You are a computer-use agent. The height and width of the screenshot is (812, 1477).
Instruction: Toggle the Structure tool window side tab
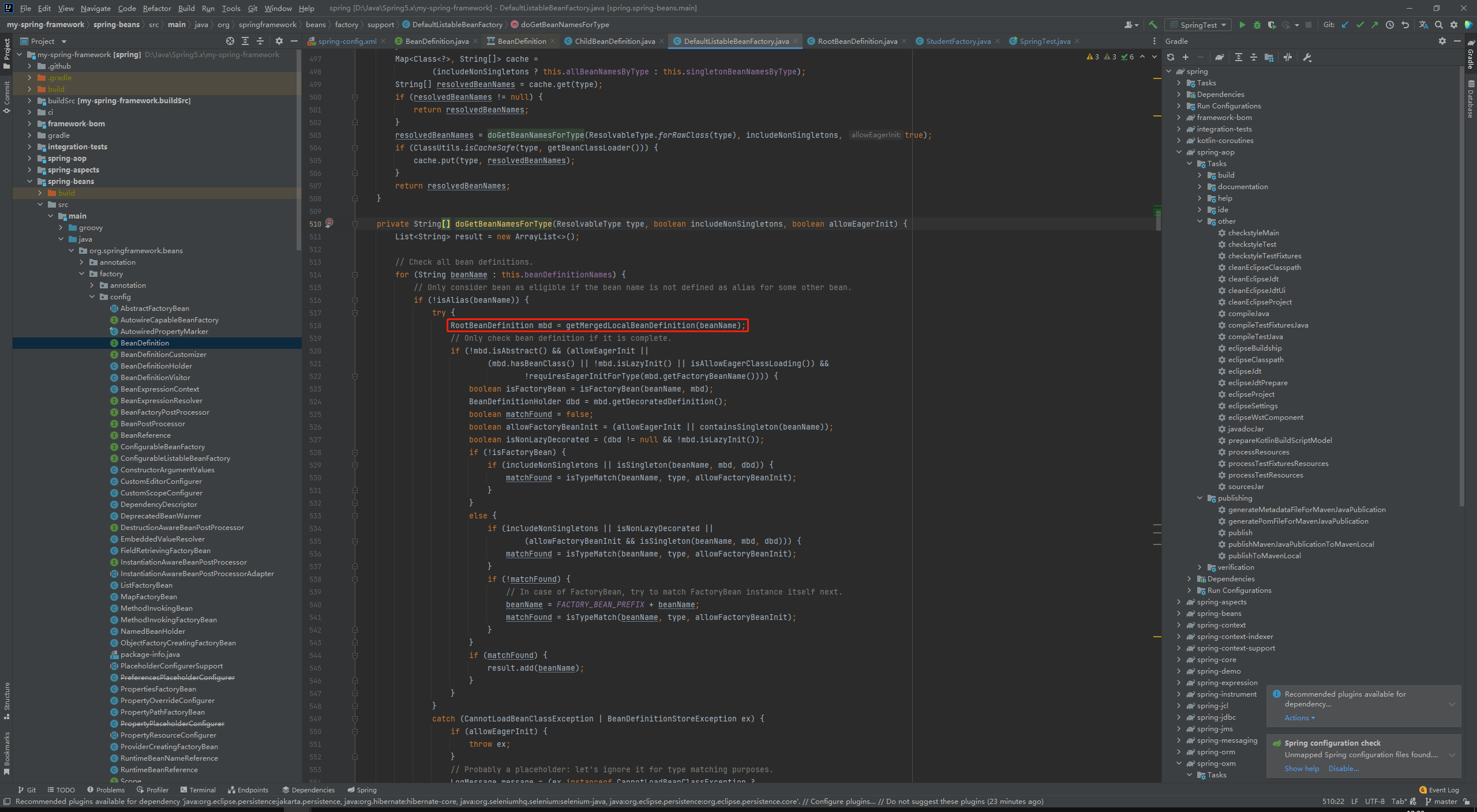click(7, 700)
